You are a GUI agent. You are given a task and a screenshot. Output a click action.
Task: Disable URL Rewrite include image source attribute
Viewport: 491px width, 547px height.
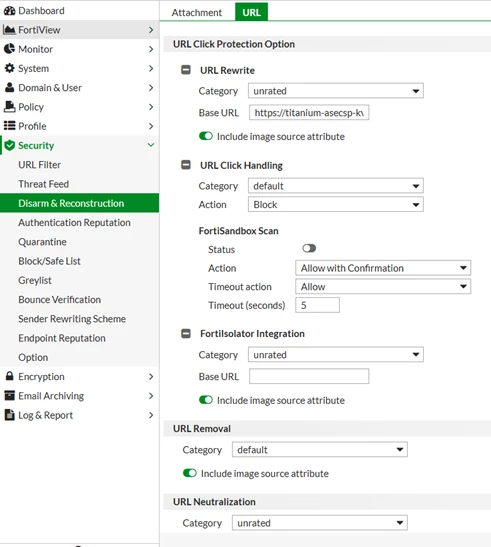coord(206,136)
